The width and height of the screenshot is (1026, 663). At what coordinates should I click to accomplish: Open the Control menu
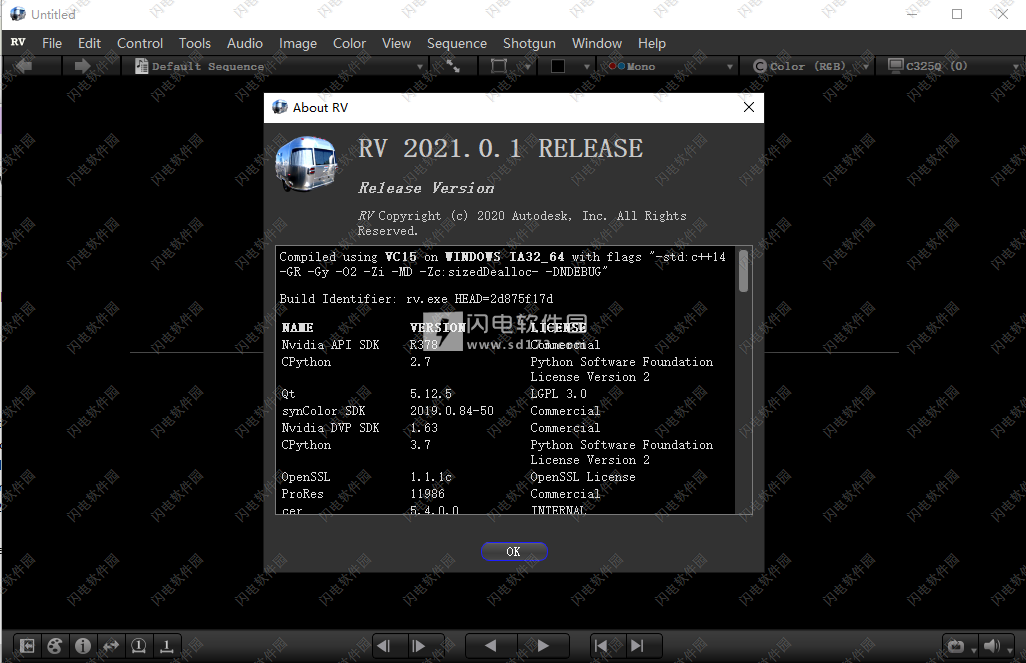click(140, 43)
